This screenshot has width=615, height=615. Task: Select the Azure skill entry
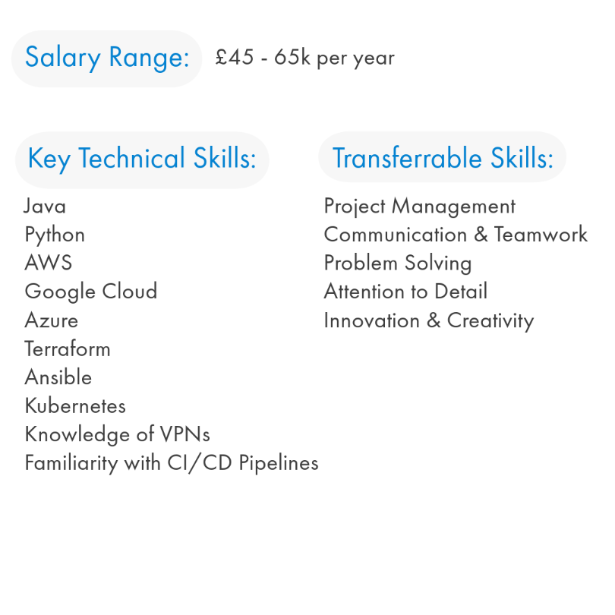(51, 320)
